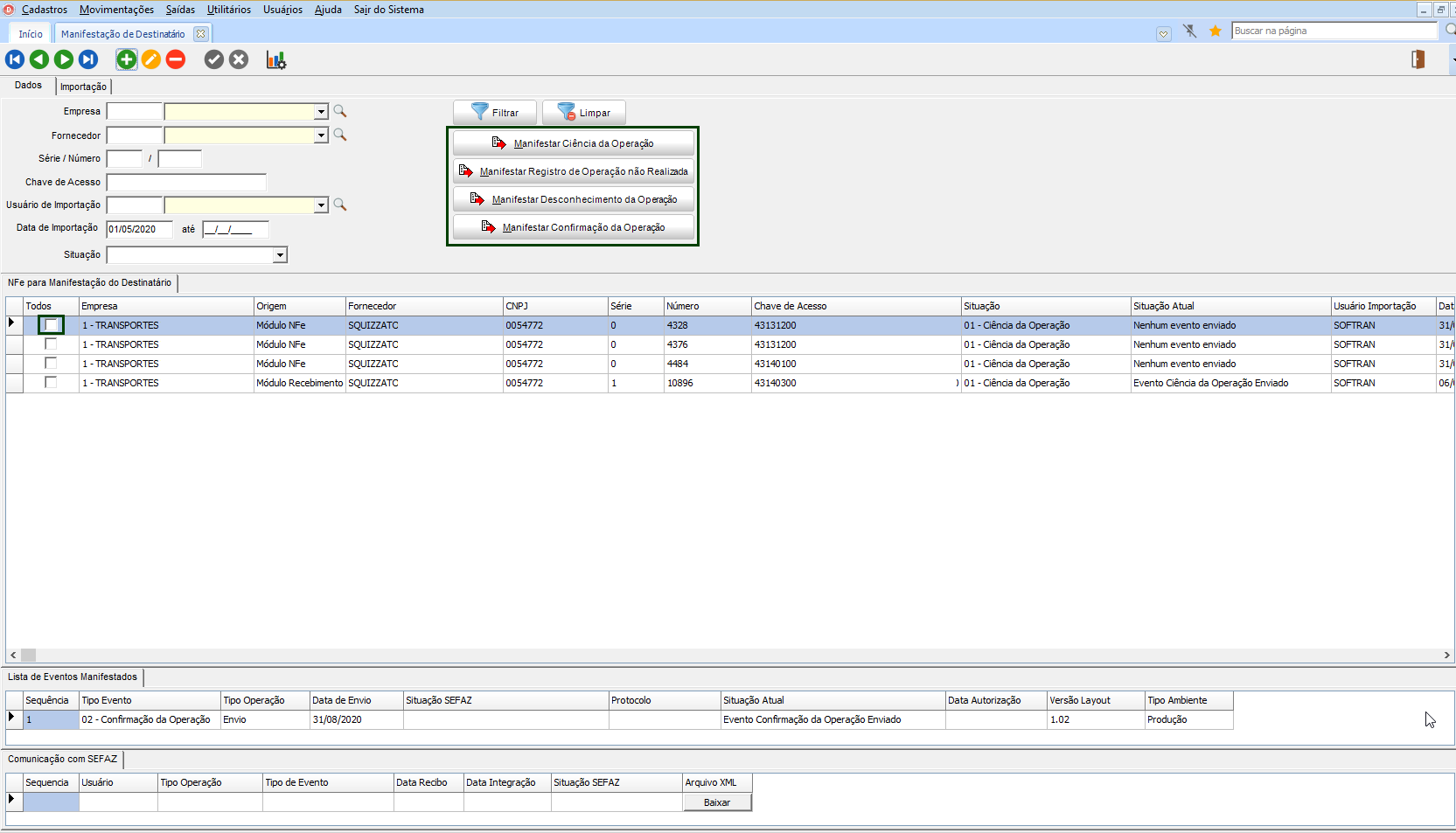Go to the first record
Viewport: 1456px width, 833px height.
click(x=15, y=59)
